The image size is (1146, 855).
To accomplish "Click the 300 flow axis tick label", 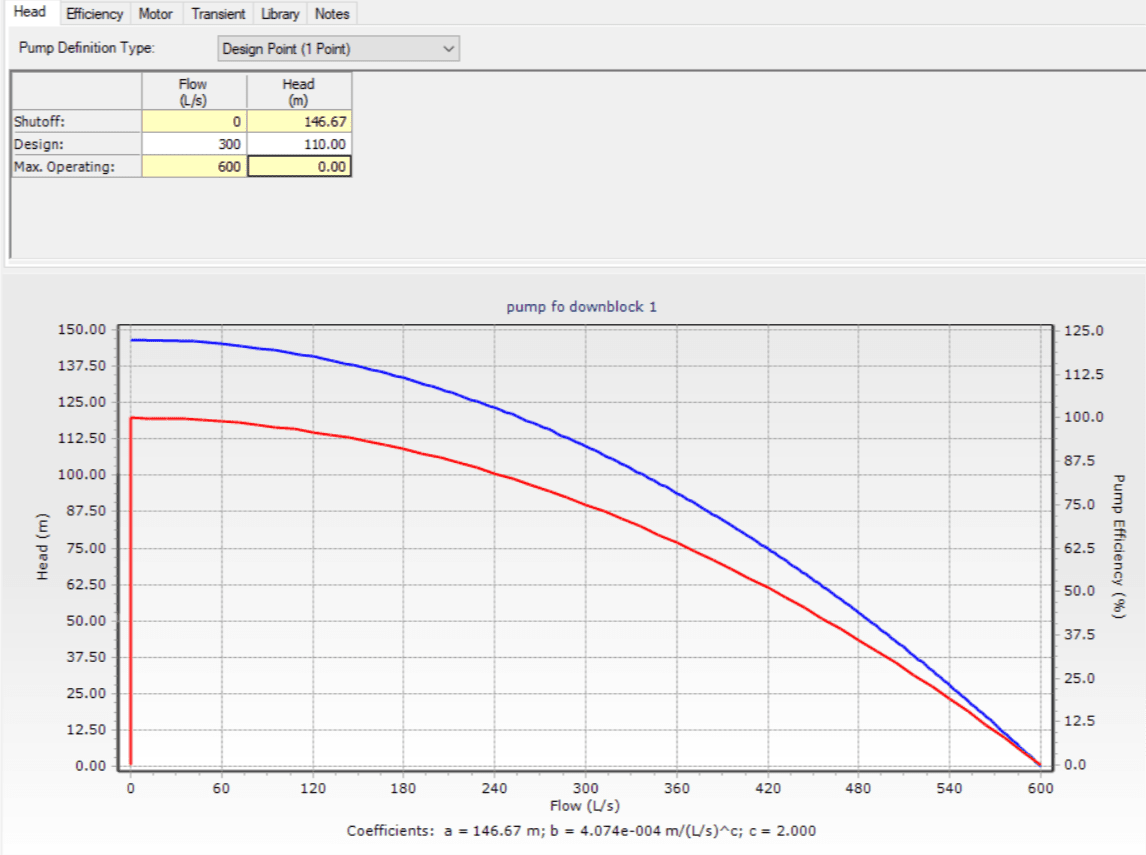I will [585, 788].
